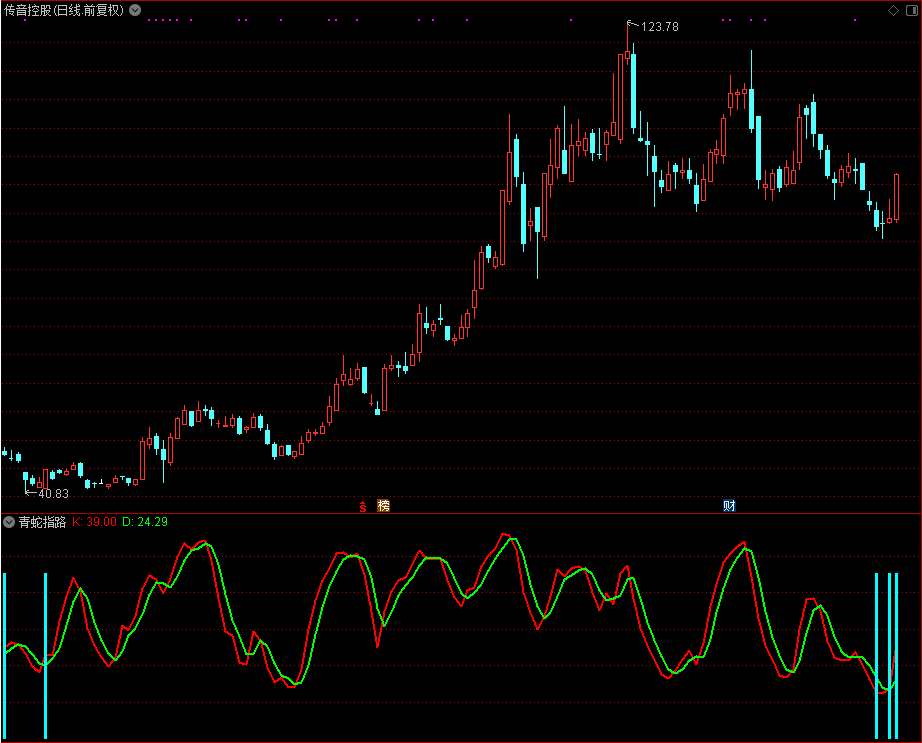The image size is (922, 743).
Task: Open the 榜 ranking marker icon
Action: pyautogui.click(x=383, y=506)
